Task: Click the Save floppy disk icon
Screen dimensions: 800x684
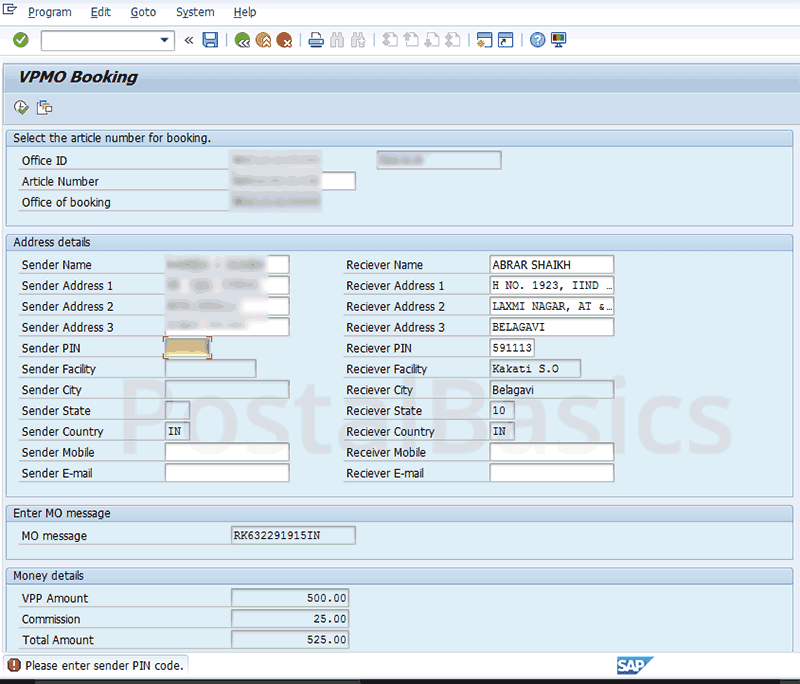Action: click(210, 40)
